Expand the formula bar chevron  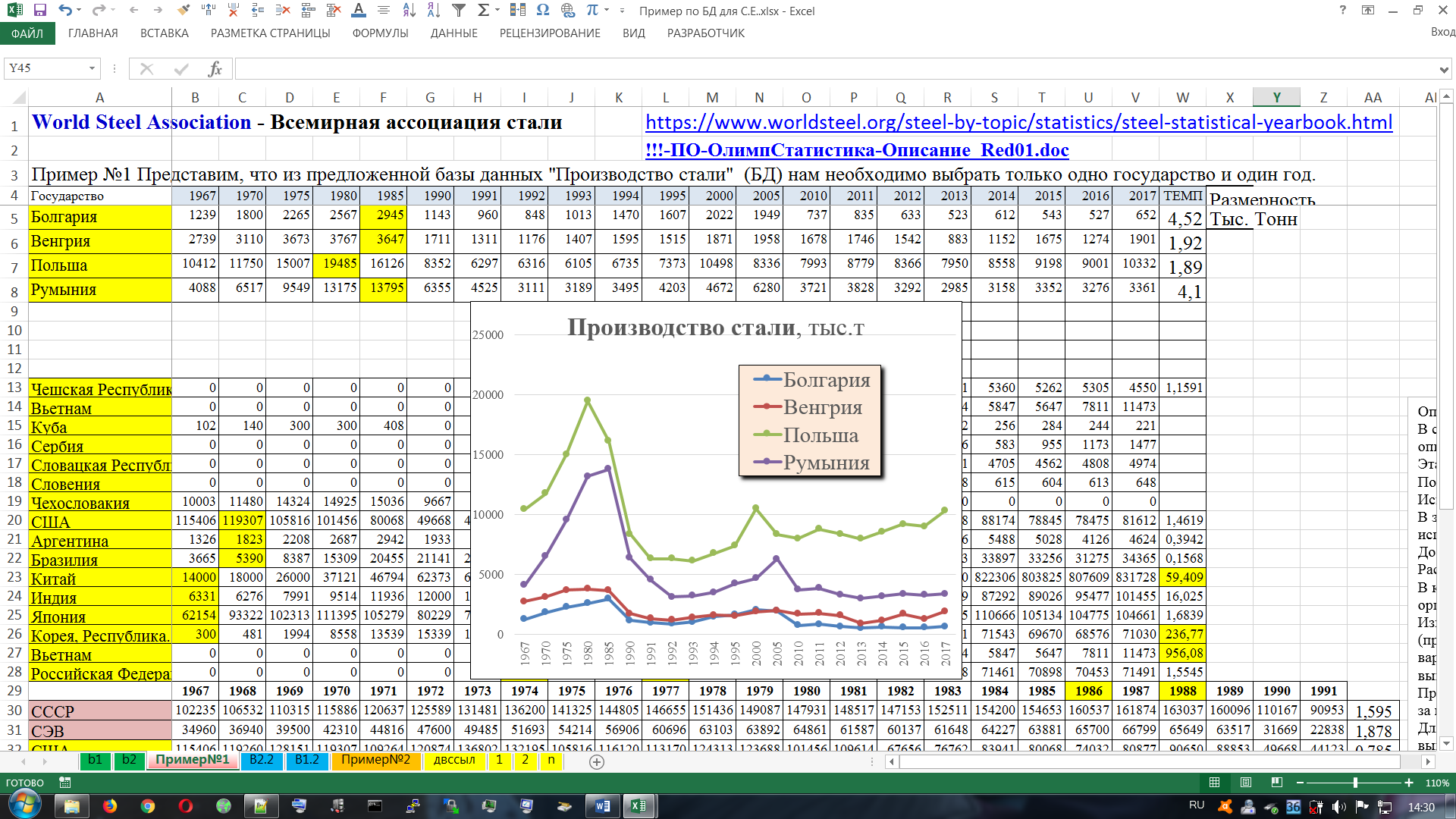tap(1443, 70)
